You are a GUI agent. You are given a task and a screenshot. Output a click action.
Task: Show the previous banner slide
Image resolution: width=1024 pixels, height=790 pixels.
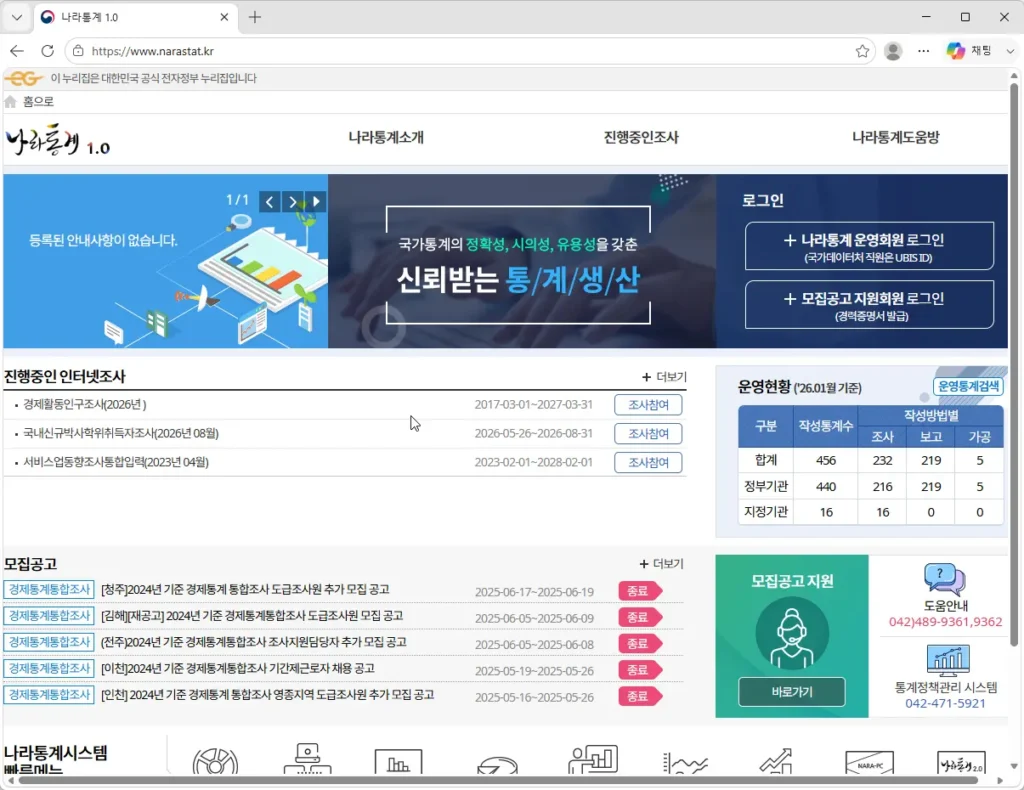point(270,202)
